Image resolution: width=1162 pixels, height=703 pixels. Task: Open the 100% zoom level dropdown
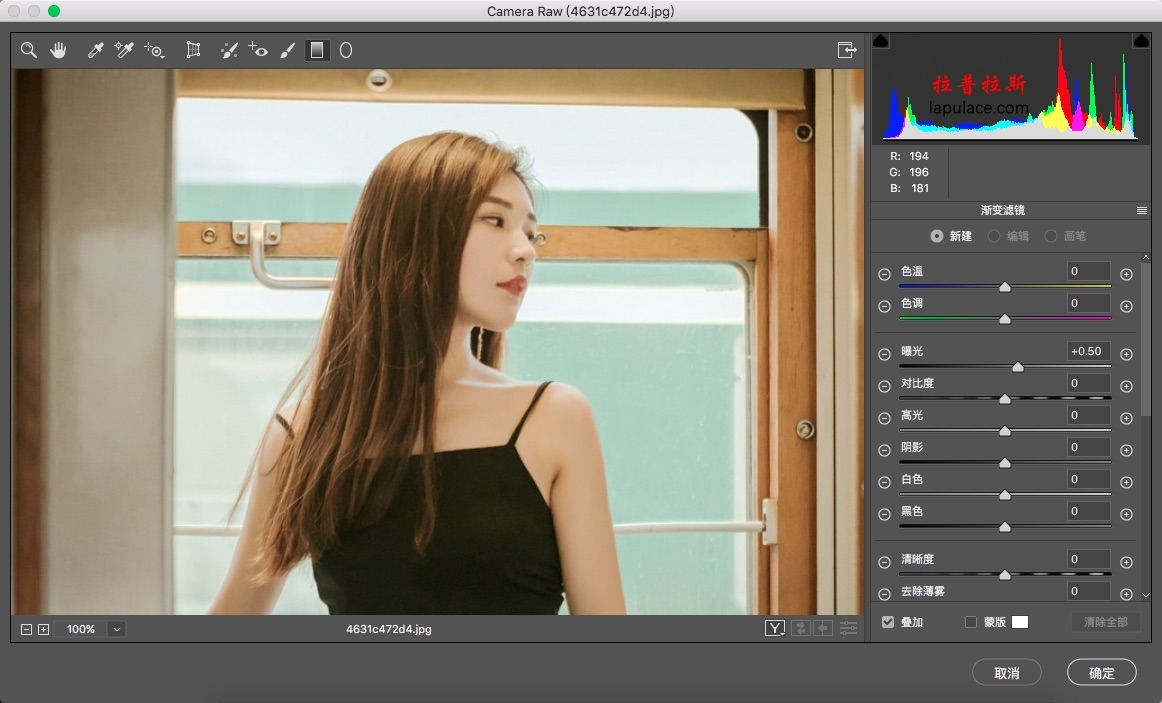pos(116,629)
